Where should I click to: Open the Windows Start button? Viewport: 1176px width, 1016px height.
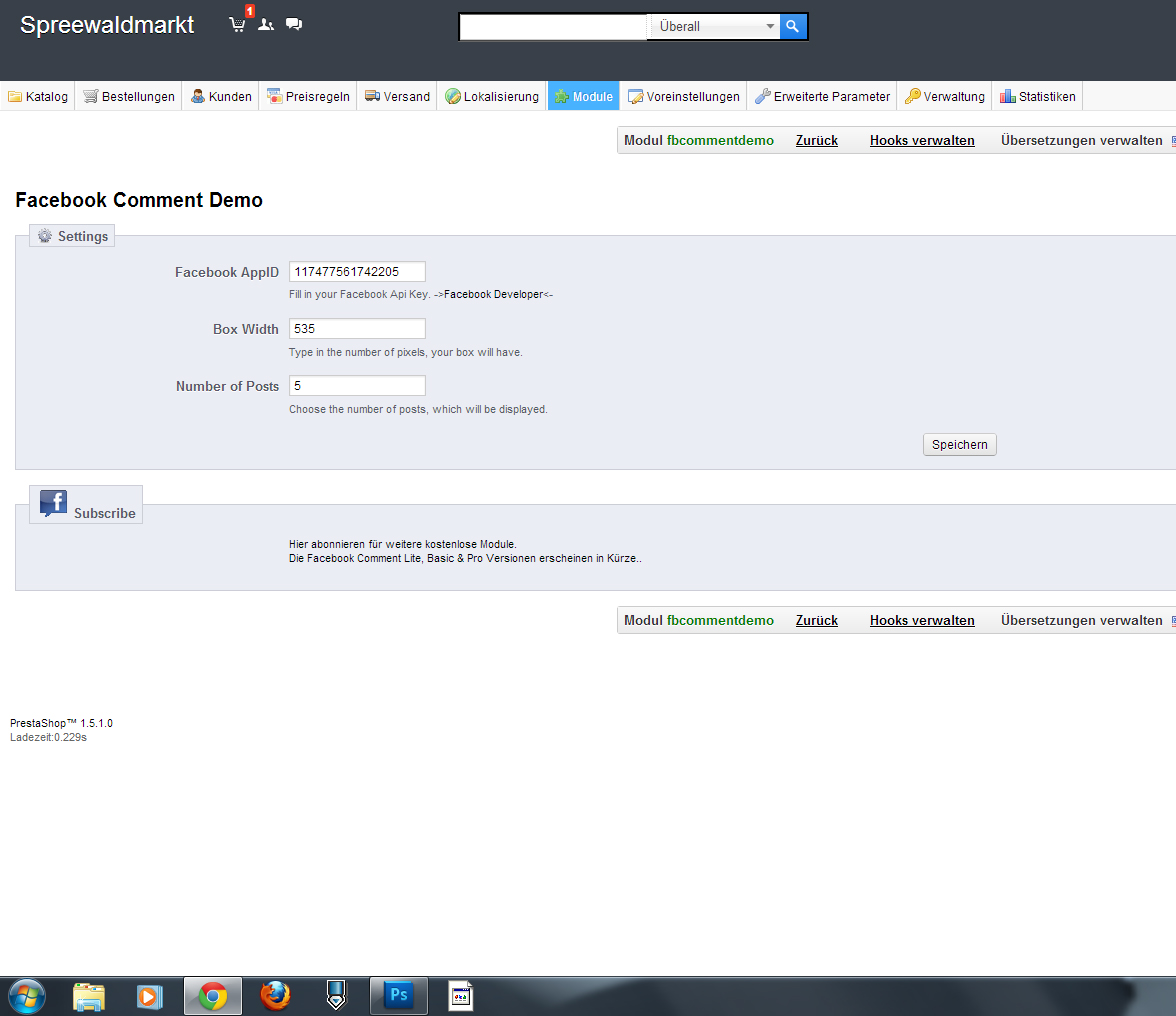point(27,997)
